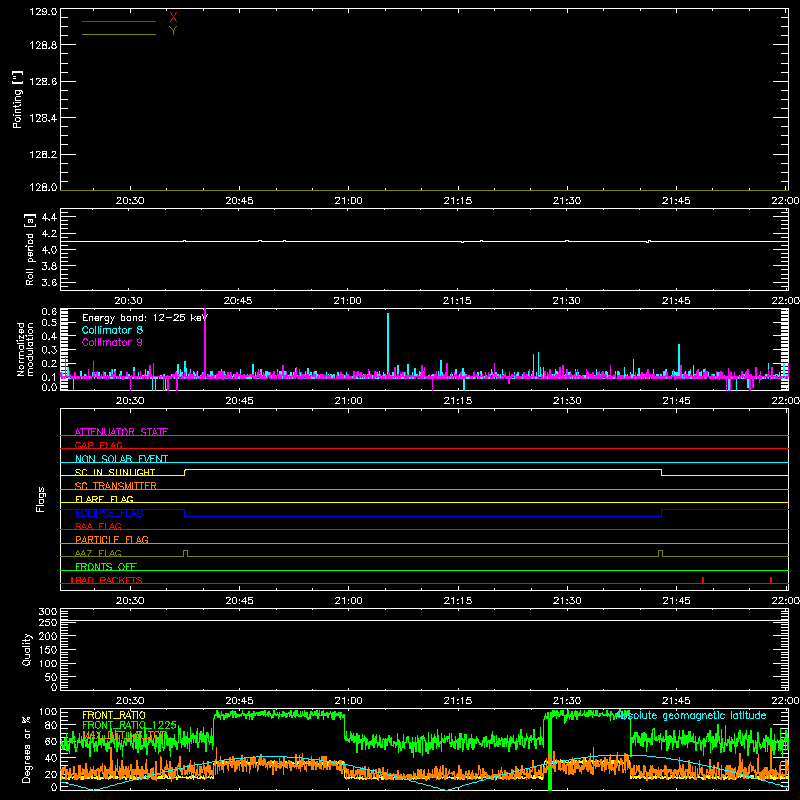Click the 22:00 time label under Flags panel
Viewport: 800px width, 800px height.
point(786,601)
